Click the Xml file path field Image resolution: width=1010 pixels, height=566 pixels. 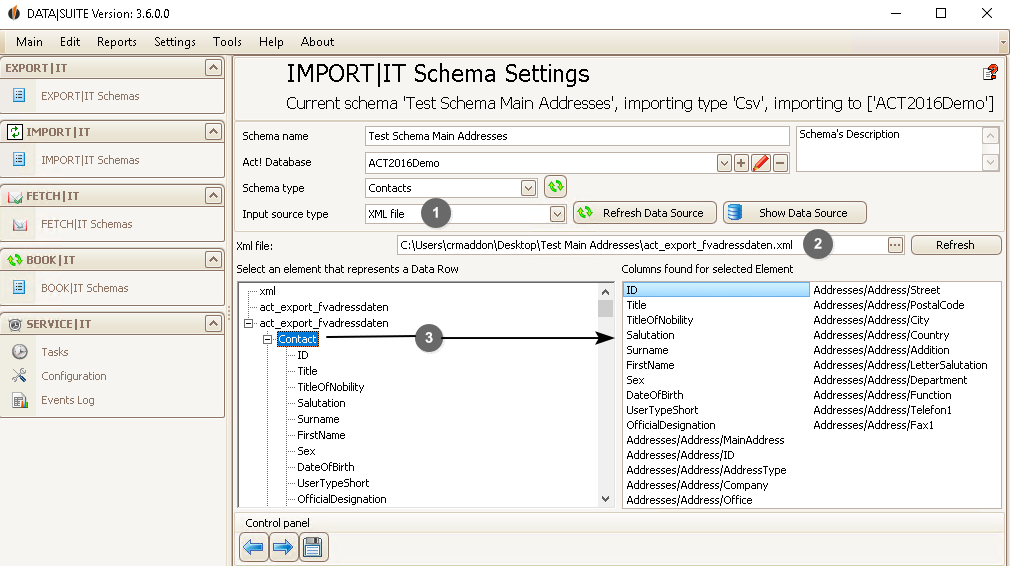tap(641, 245)
